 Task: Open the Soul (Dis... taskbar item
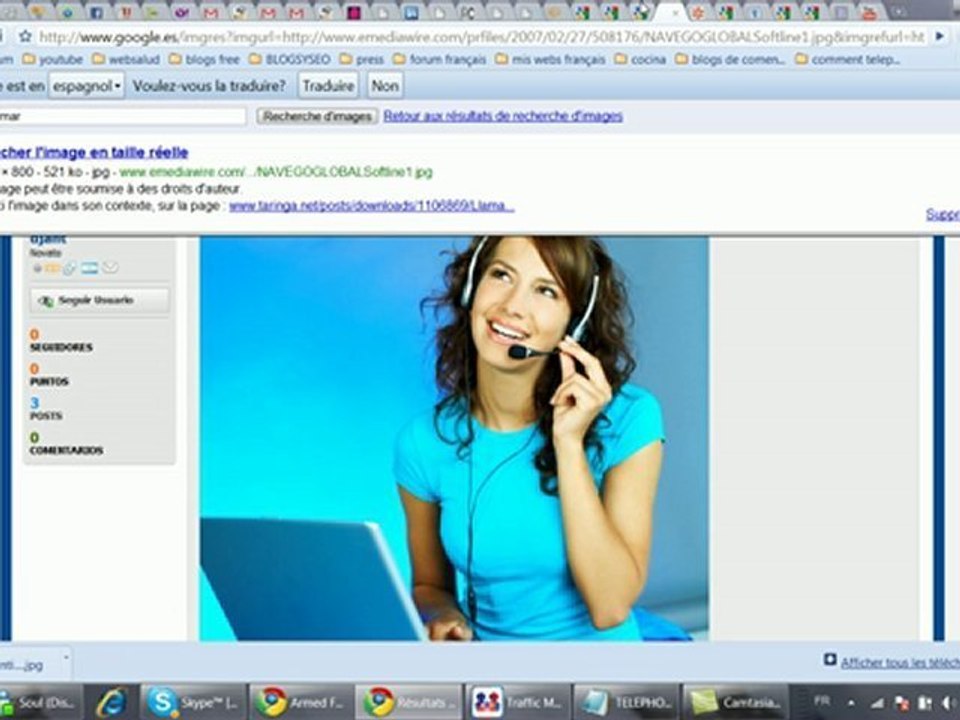click(x=40, y=702)
